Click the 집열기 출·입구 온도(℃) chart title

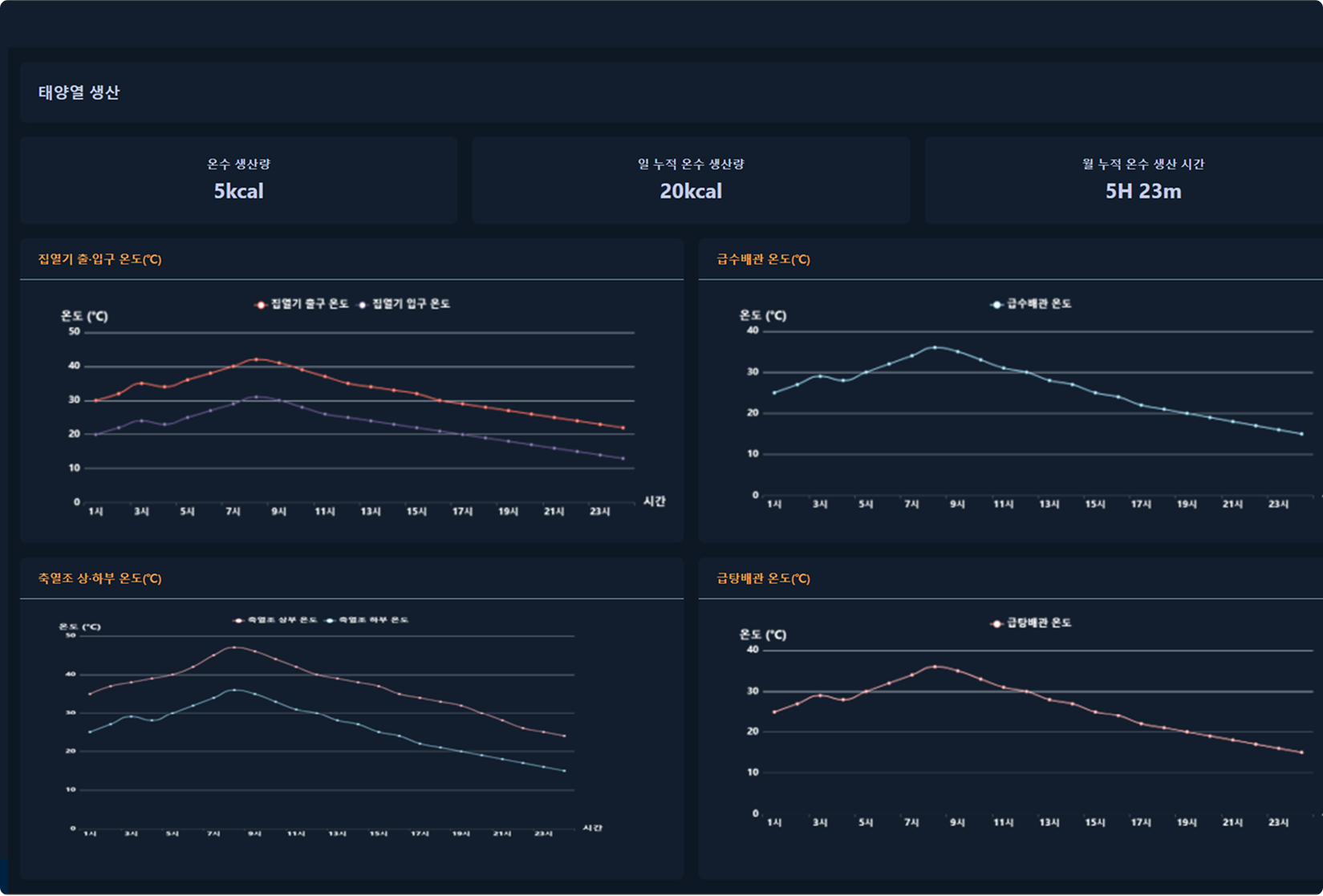(99, 259)
